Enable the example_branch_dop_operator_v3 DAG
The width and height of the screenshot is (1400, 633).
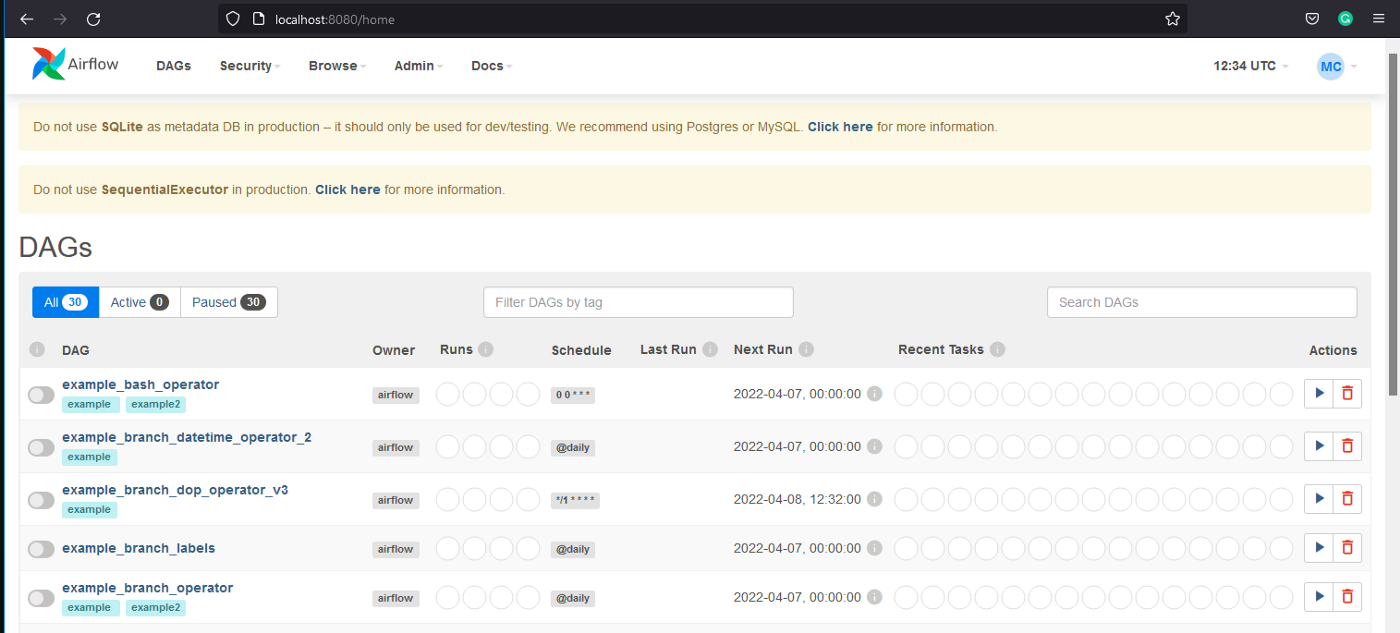[41, 499]
